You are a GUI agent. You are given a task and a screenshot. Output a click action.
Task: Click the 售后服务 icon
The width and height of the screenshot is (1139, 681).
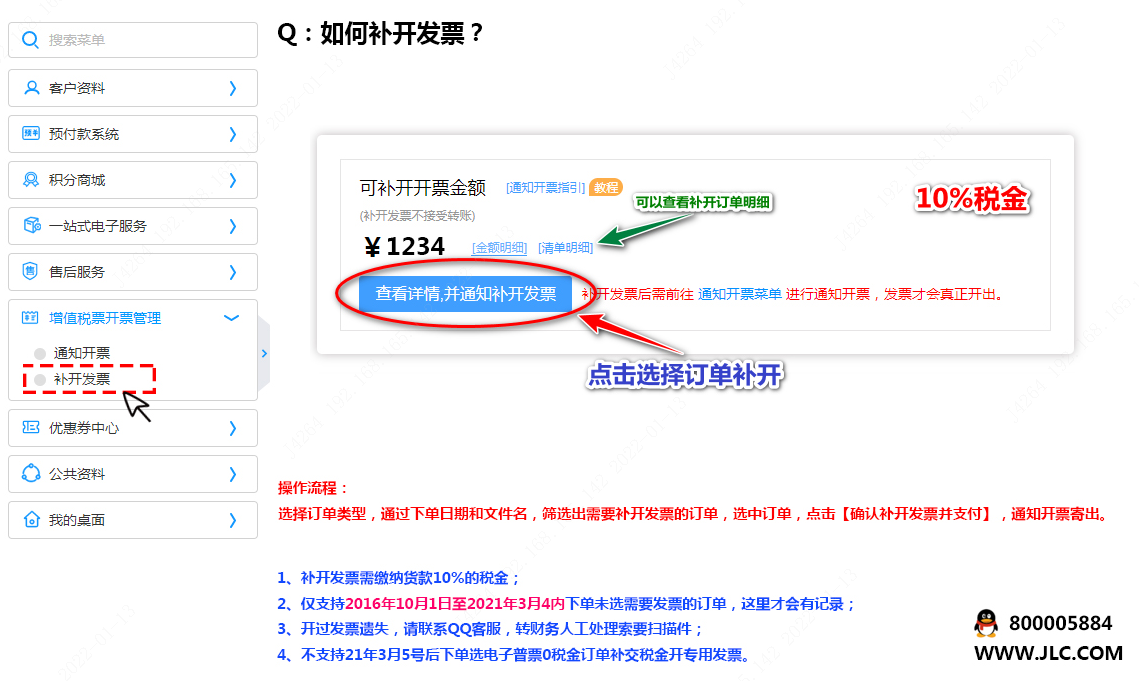click(31, 272)
